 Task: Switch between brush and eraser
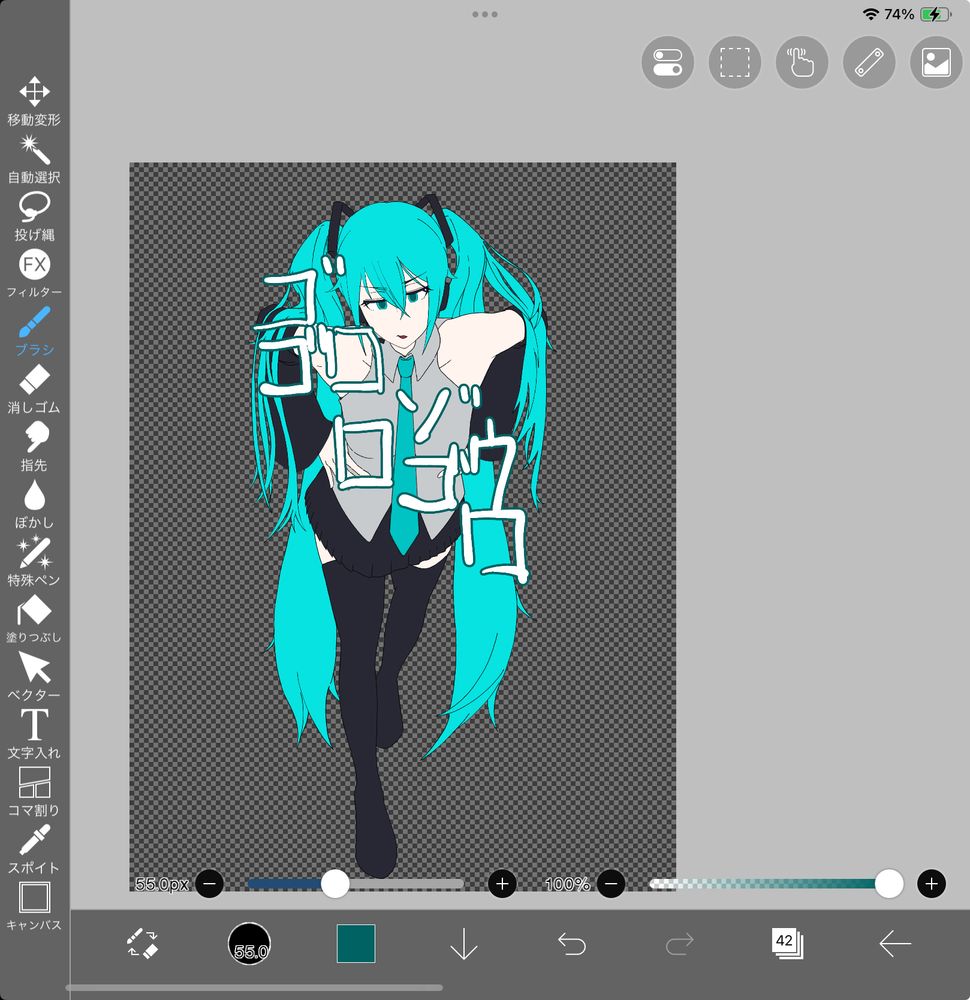pos(142,943)
